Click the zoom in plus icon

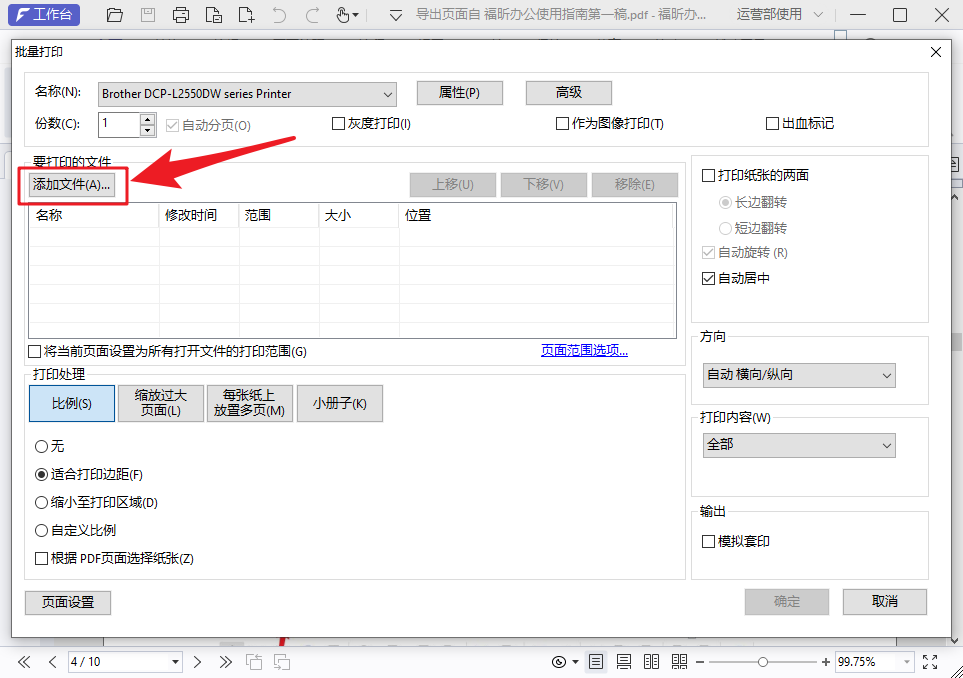pyautogui.click(x=825, y=661)
